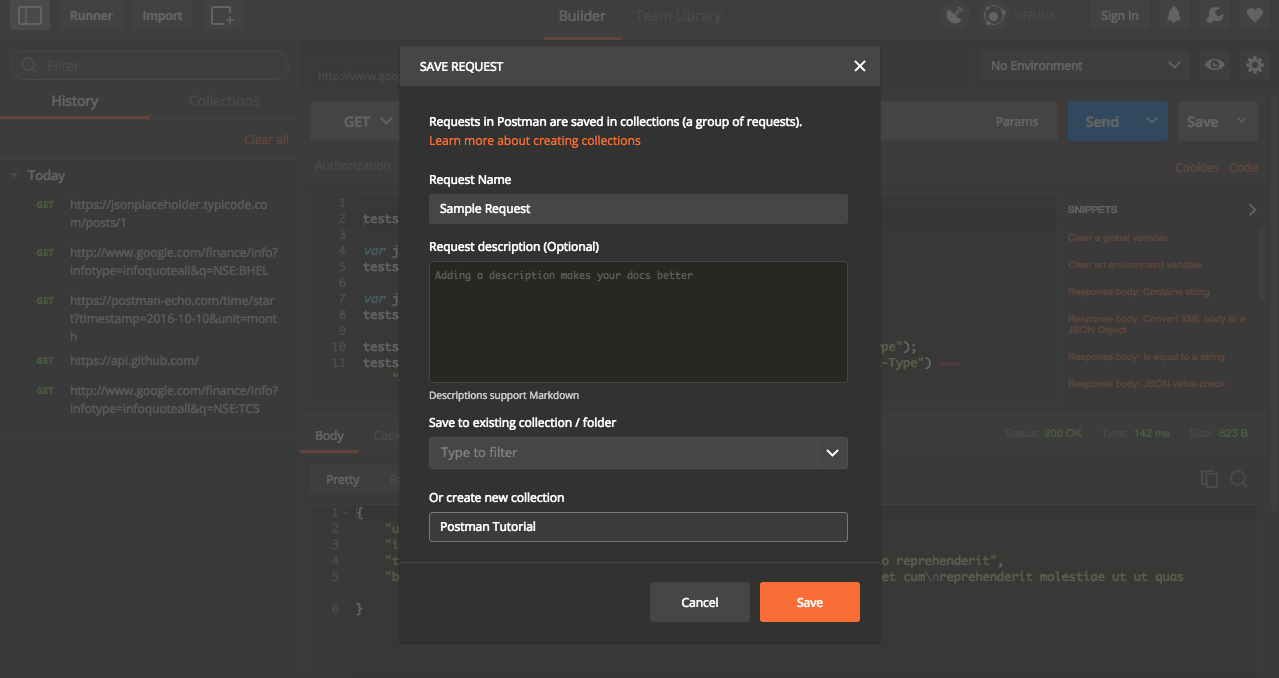Insert Response body: Is equal to a string snippet
The image size is (1279, 678).
coord(1146,357)
